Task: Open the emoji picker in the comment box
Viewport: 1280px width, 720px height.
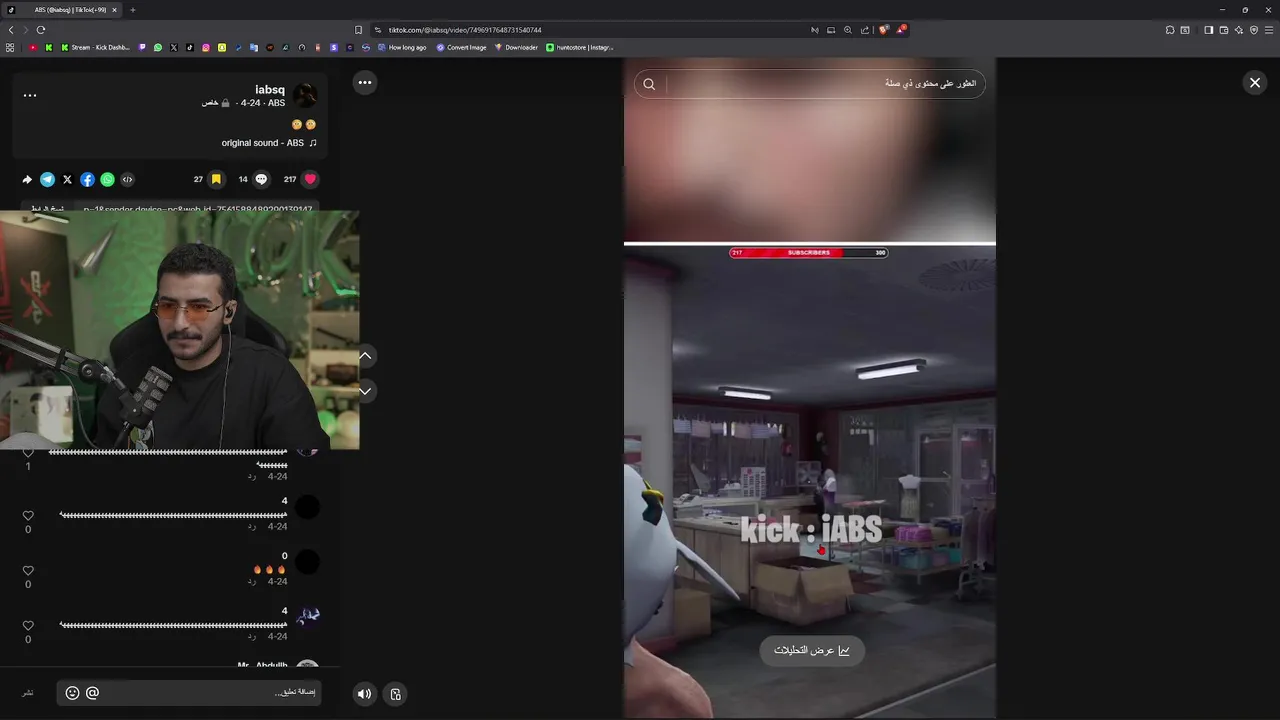Action: click(72, 693)
